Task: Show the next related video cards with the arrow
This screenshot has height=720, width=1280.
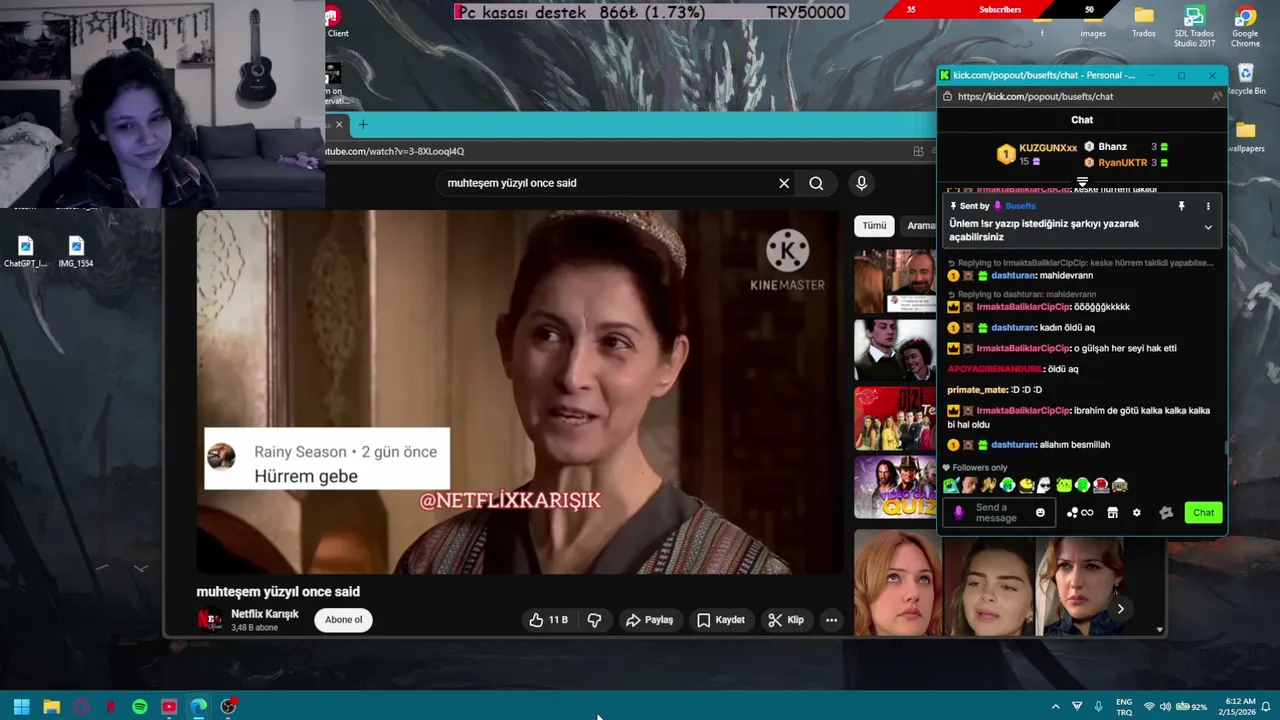Action: tap(1120, 608)
